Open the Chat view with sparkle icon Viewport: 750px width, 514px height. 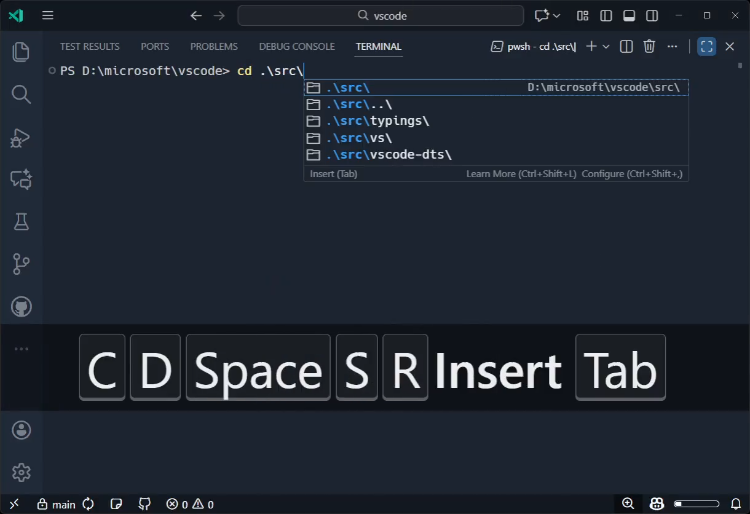21,180
